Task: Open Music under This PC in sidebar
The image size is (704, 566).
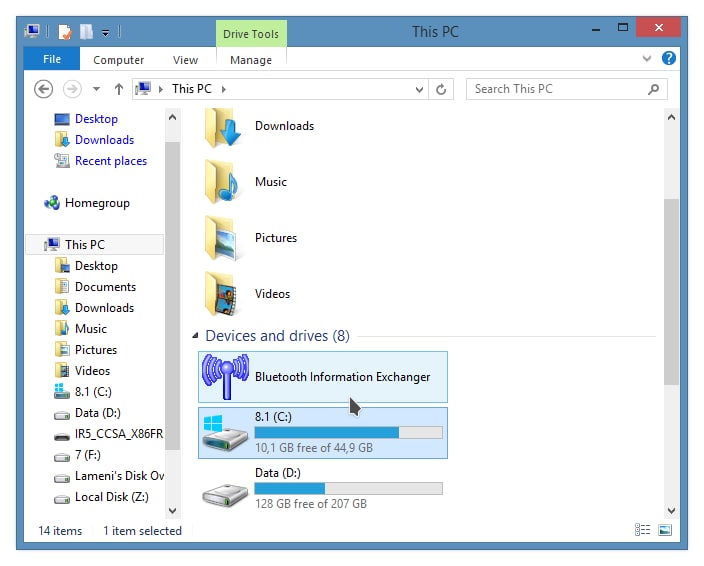Action: (91, 329)
